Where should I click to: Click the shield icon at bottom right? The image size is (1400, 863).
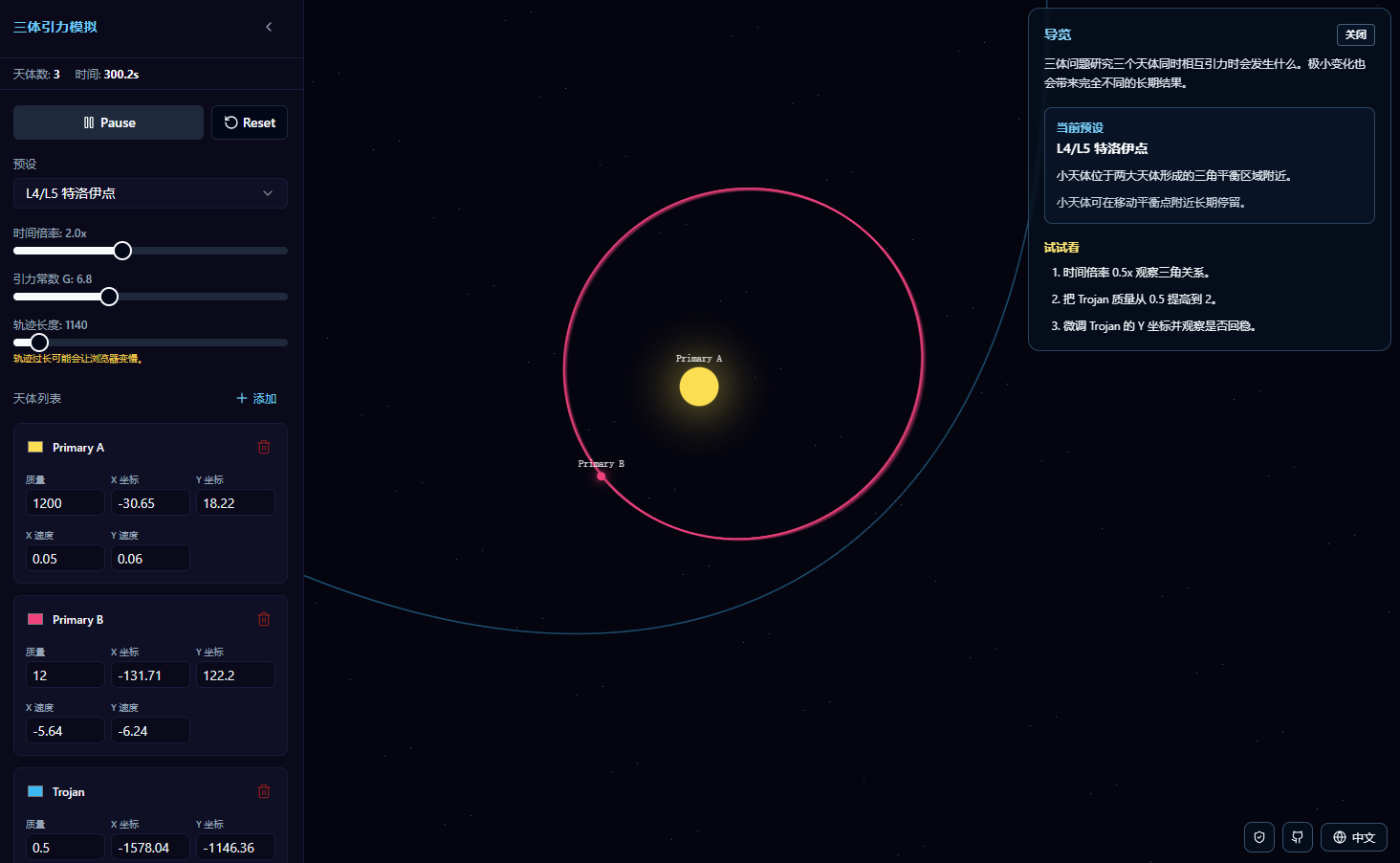1259,837
